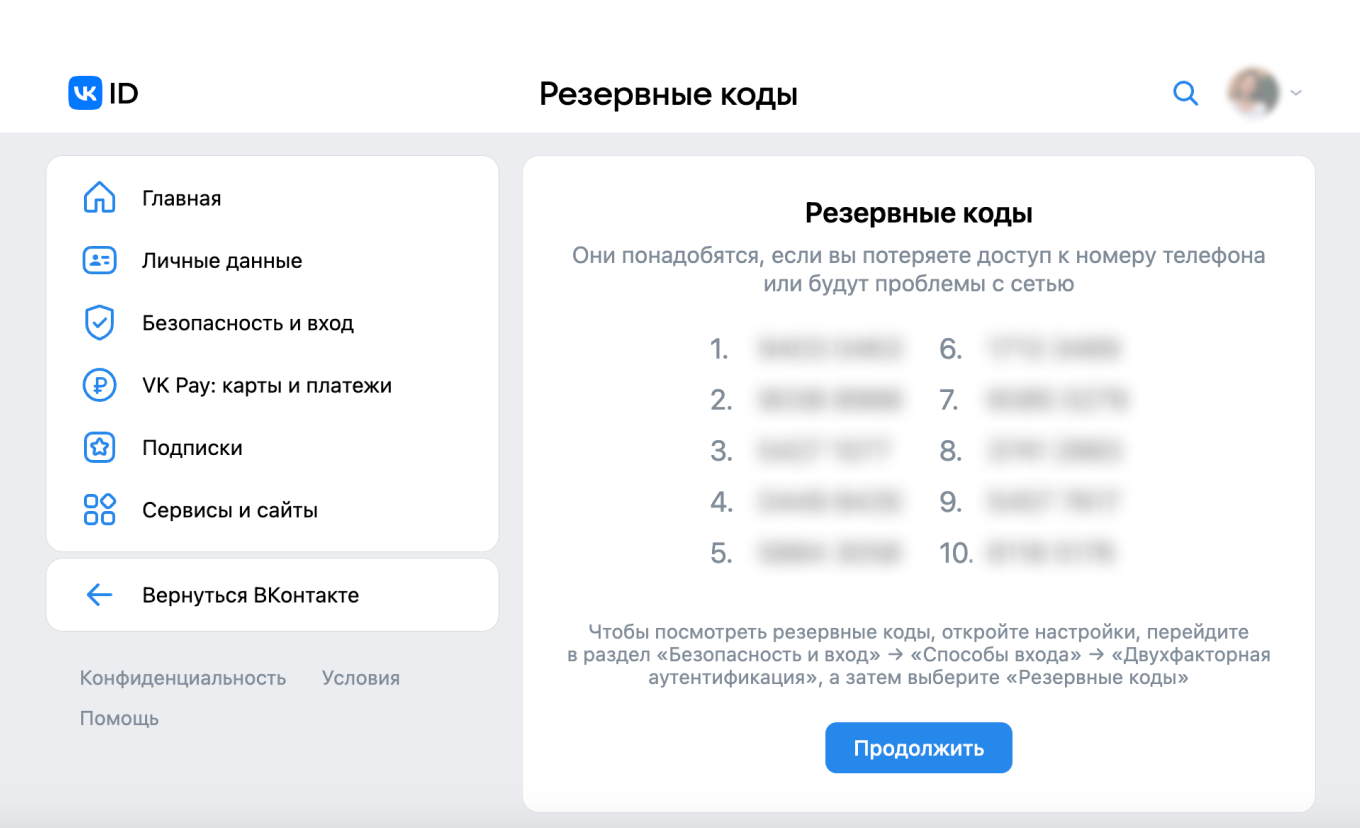Click the VK ID logo
Screen dimensions: 1360x828
point(102,92)
